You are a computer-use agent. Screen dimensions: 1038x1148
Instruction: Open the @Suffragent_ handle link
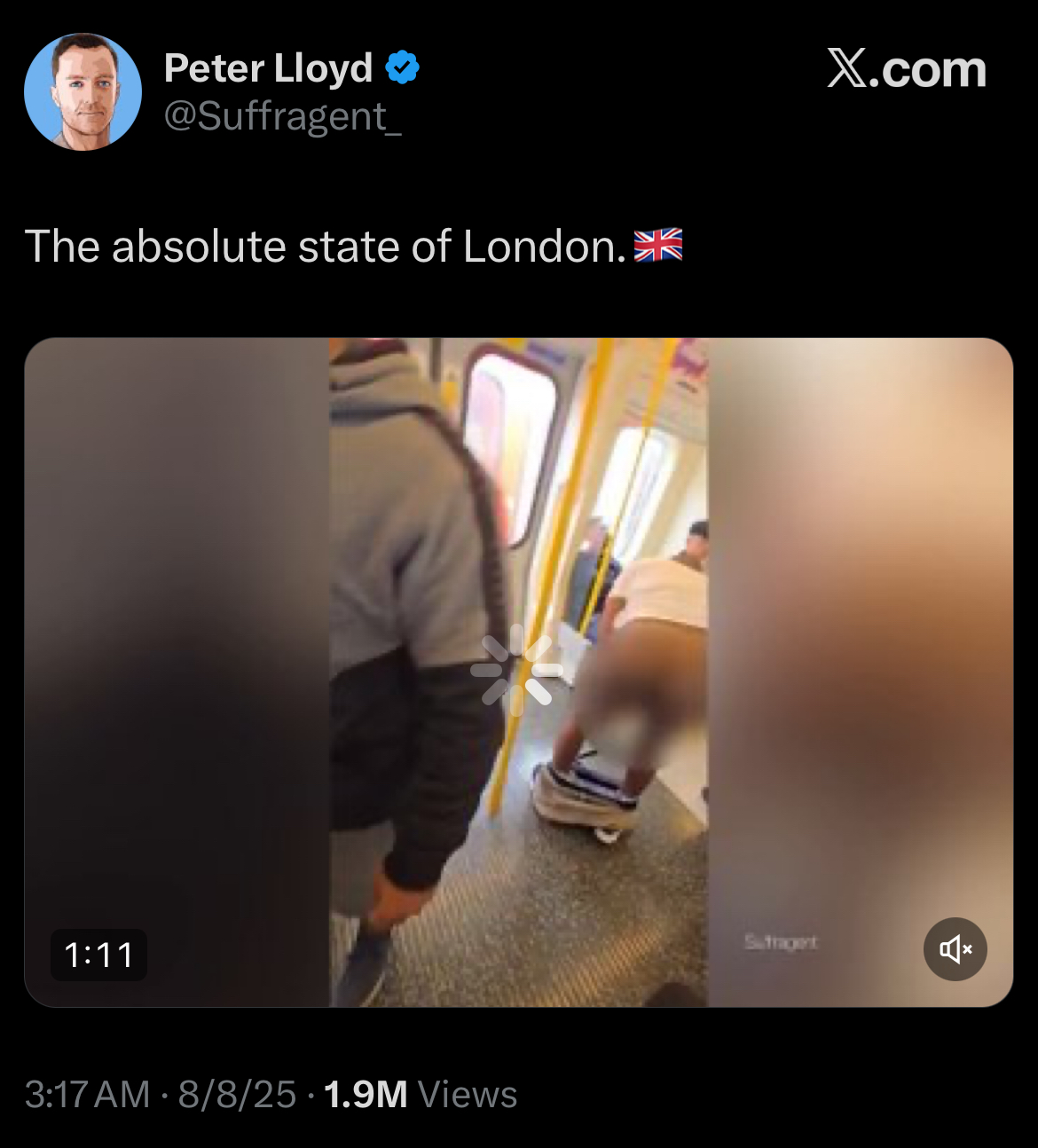point(283,116)
